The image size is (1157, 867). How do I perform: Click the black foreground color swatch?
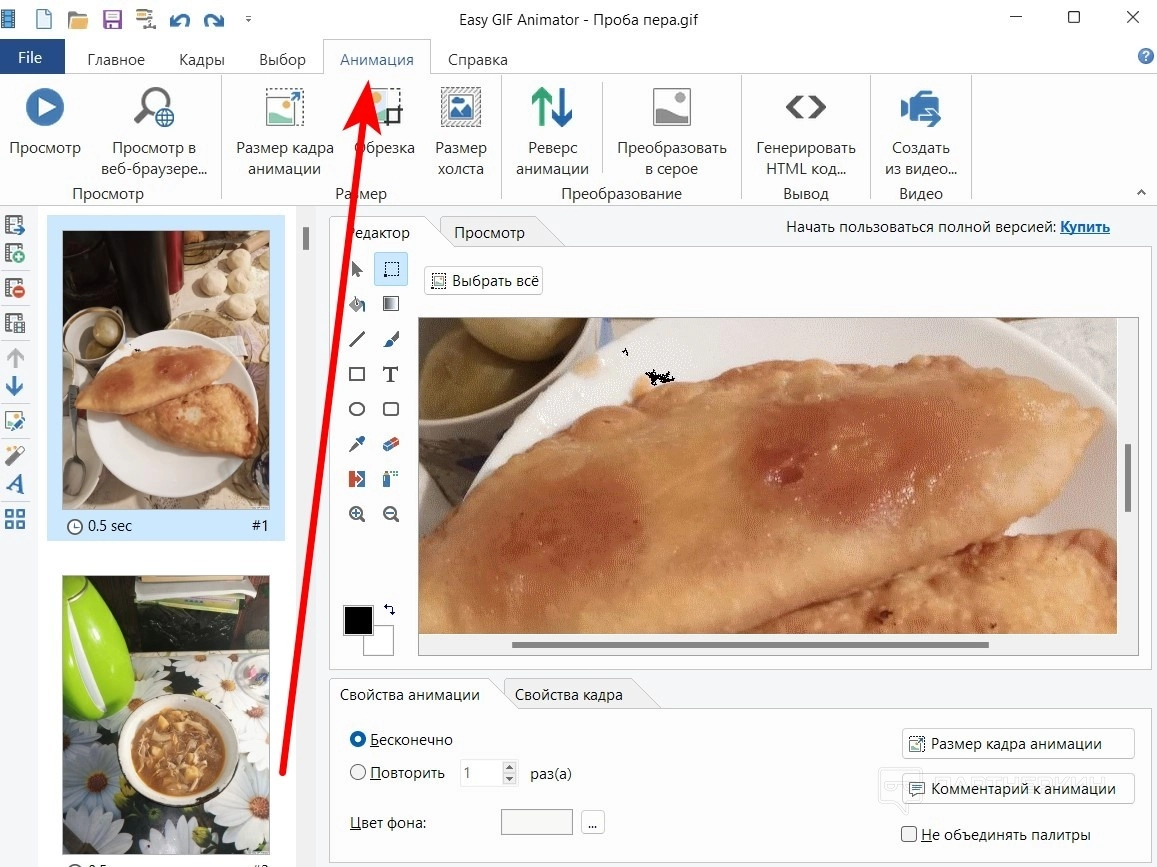358,620
